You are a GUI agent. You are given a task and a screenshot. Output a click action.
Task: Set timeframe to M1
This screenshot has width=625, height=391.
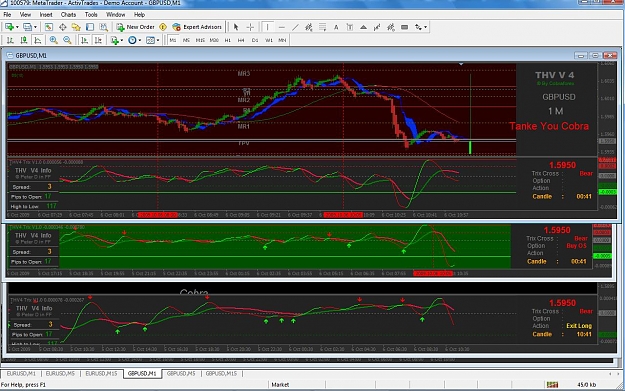[173, 40]
